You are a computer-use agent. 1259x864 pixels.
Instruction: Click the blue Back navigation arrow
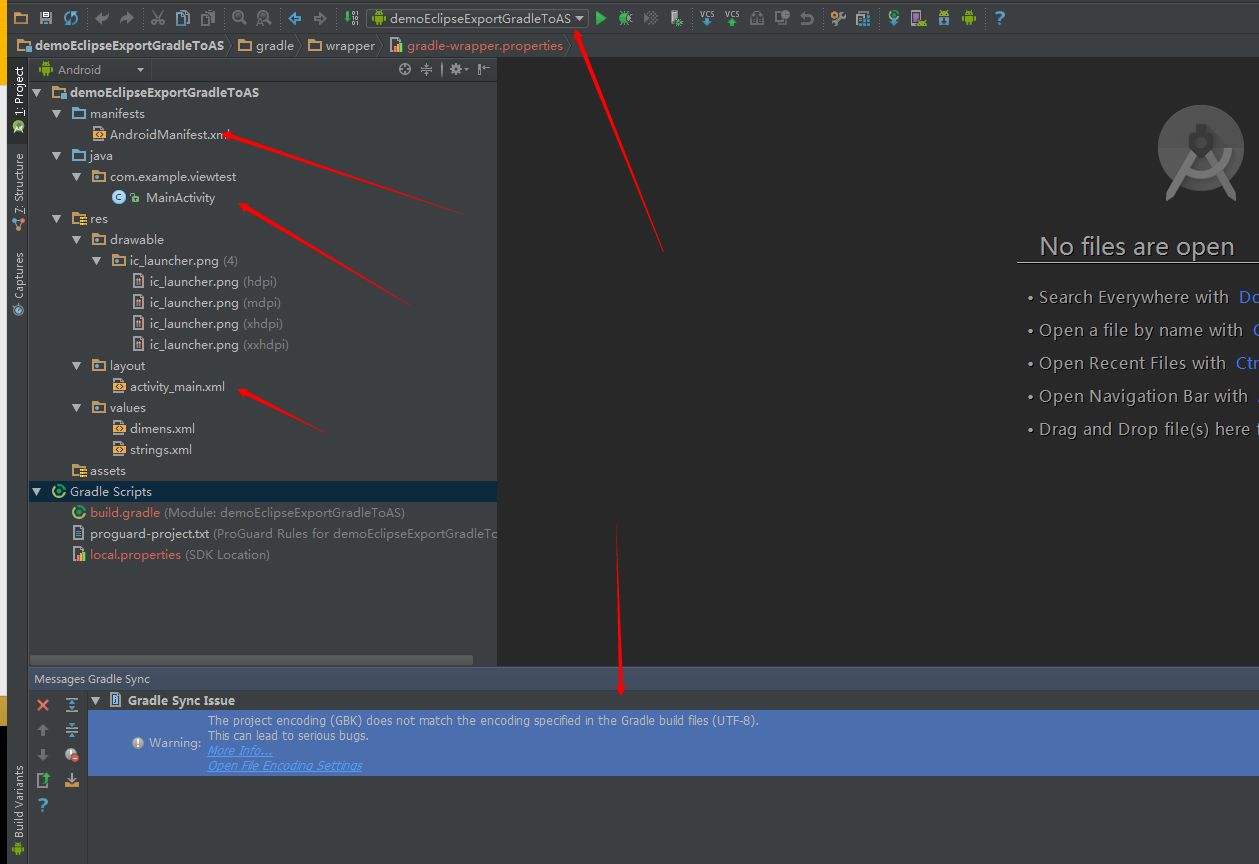(x=295, y=18)
